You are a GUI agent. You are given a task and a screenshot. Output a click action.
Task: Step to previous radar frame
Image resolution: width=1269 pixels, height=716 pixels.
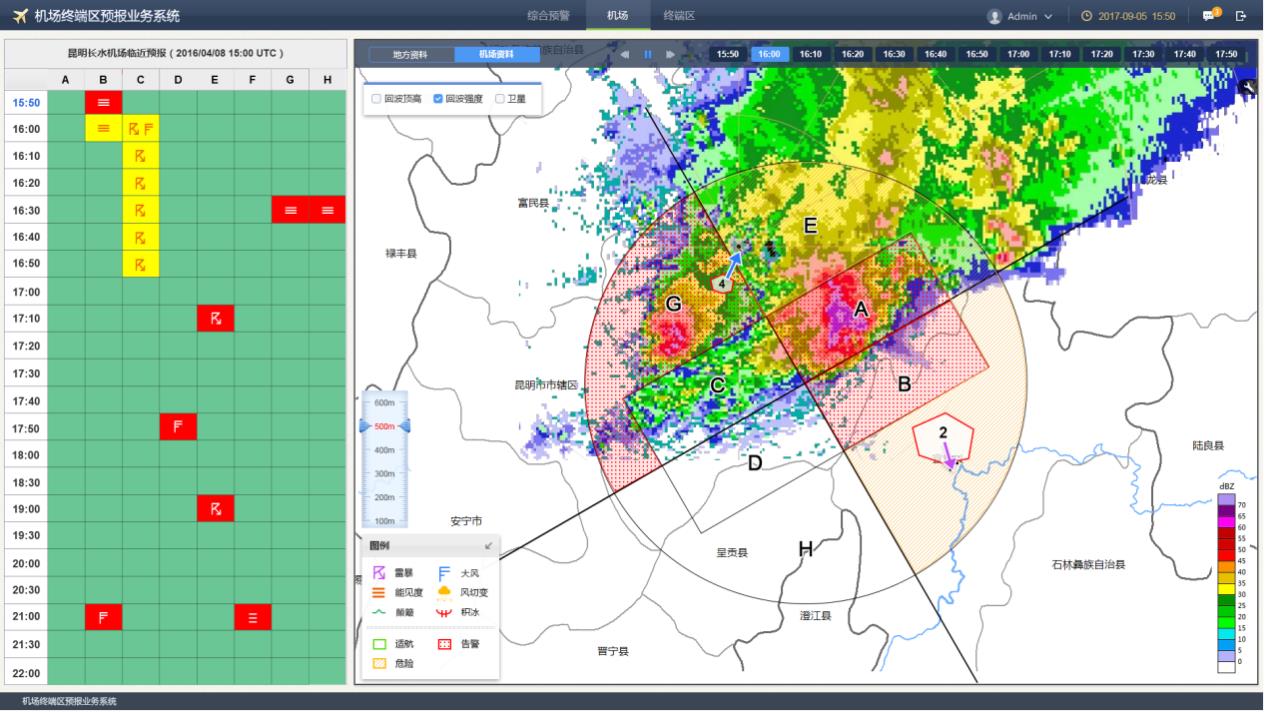[x=625, y=54]
